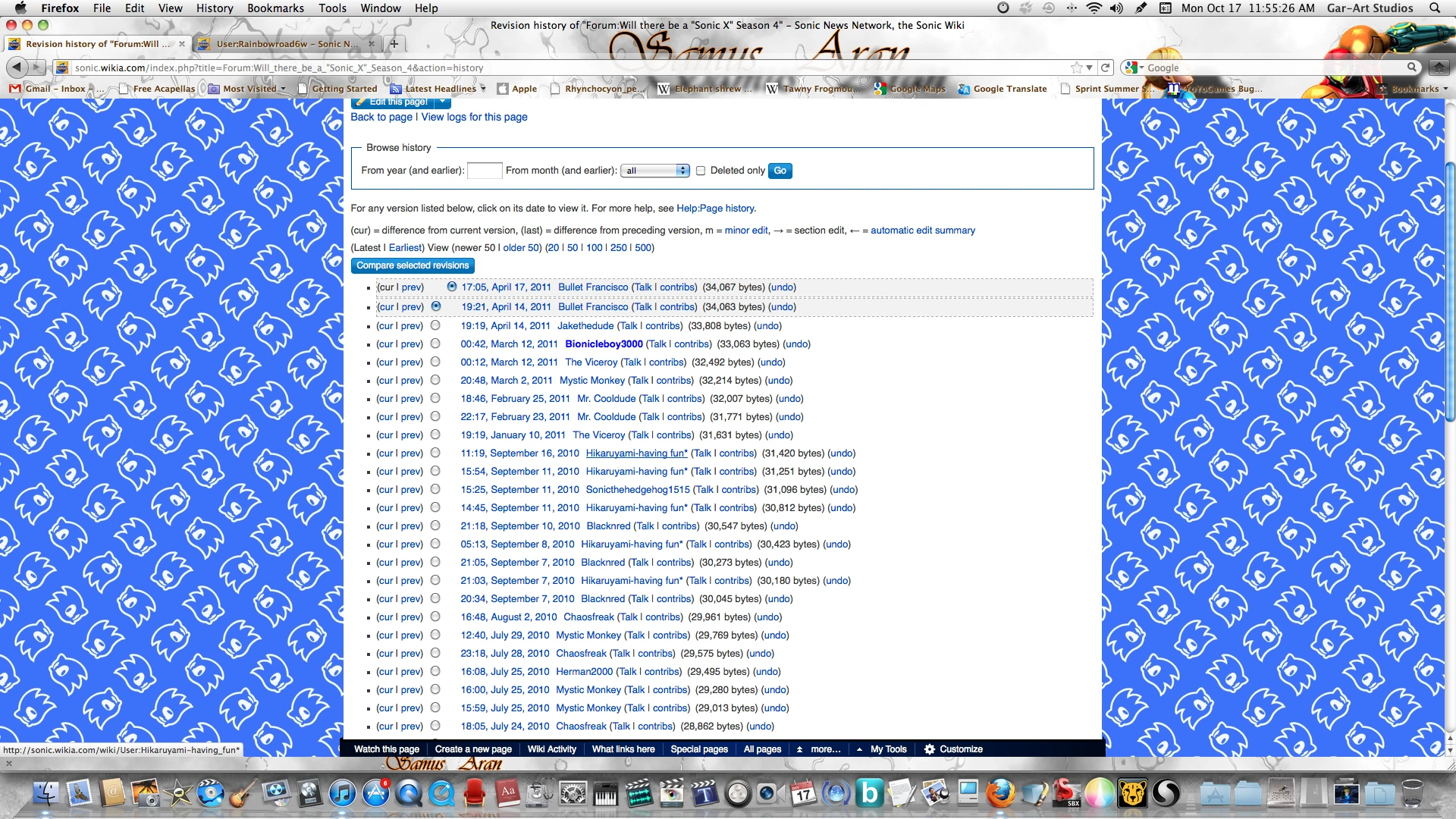This screenshot has height=819, width=1456.
Task: Open the From month dropdown
Action: [655, 171]
